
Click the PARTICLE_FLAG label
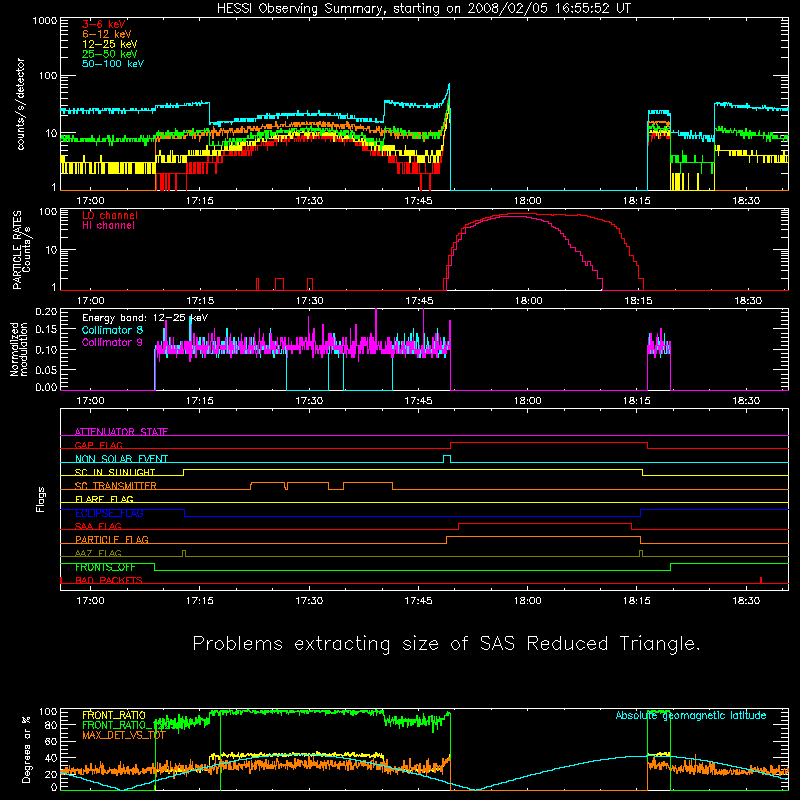[112, 540]
